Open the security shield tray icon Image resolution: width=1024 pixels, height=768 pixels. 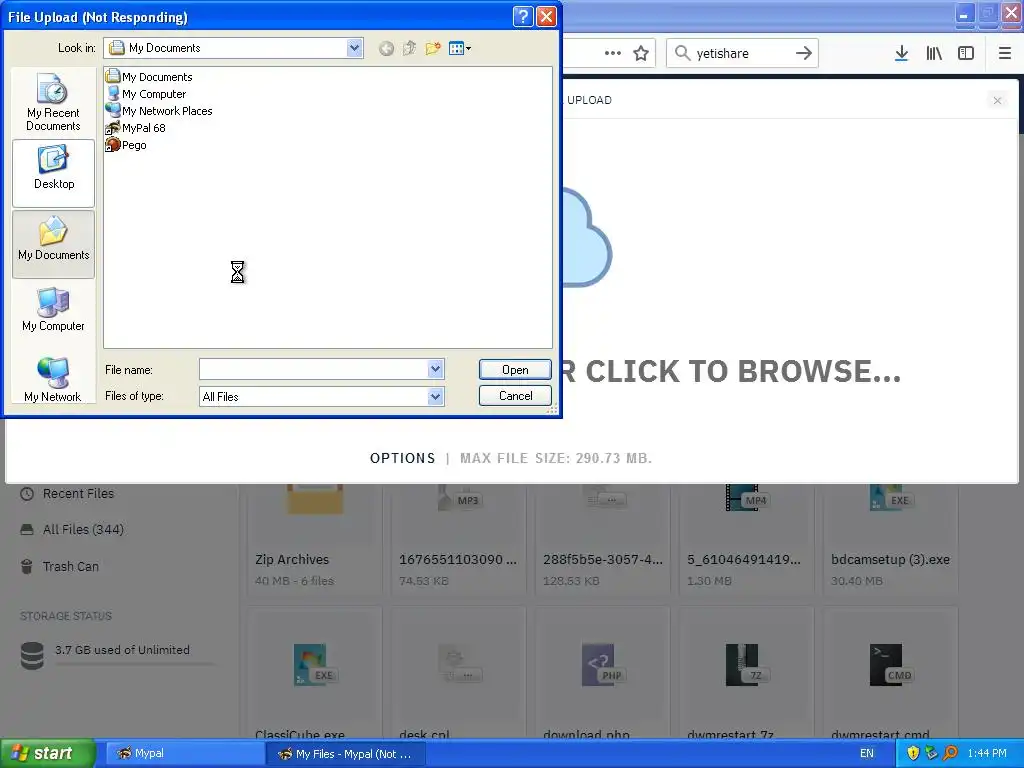[x=913, y=754]
